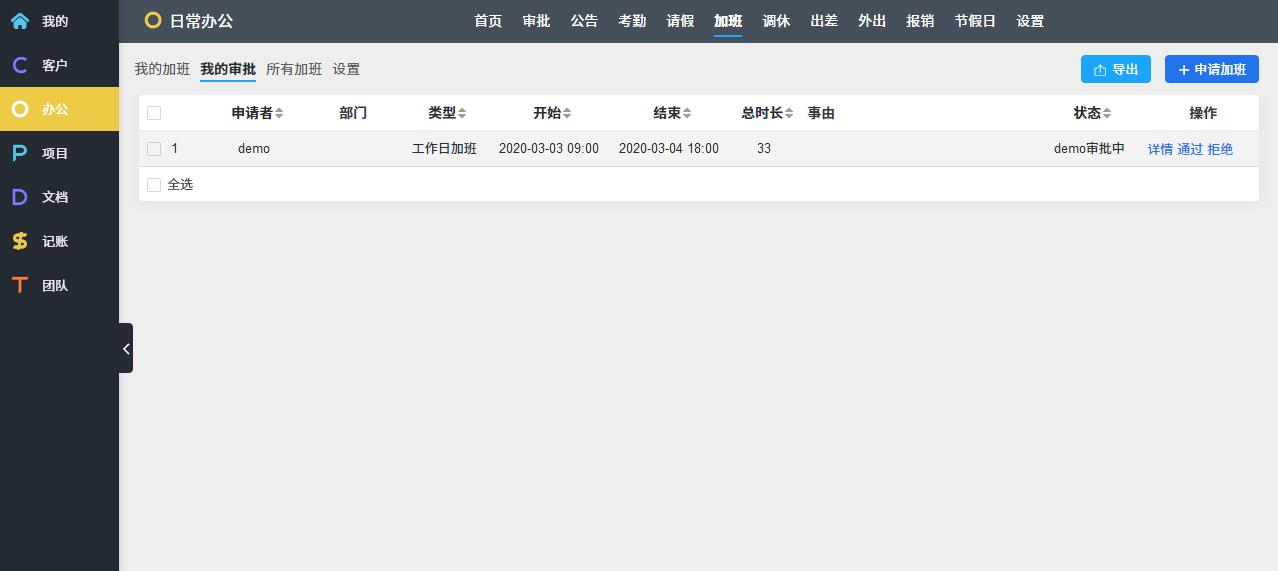This screenshot has width=1278, height=571.
Task: Click applicant name demo in row 1
Action: tap(254, 149)
